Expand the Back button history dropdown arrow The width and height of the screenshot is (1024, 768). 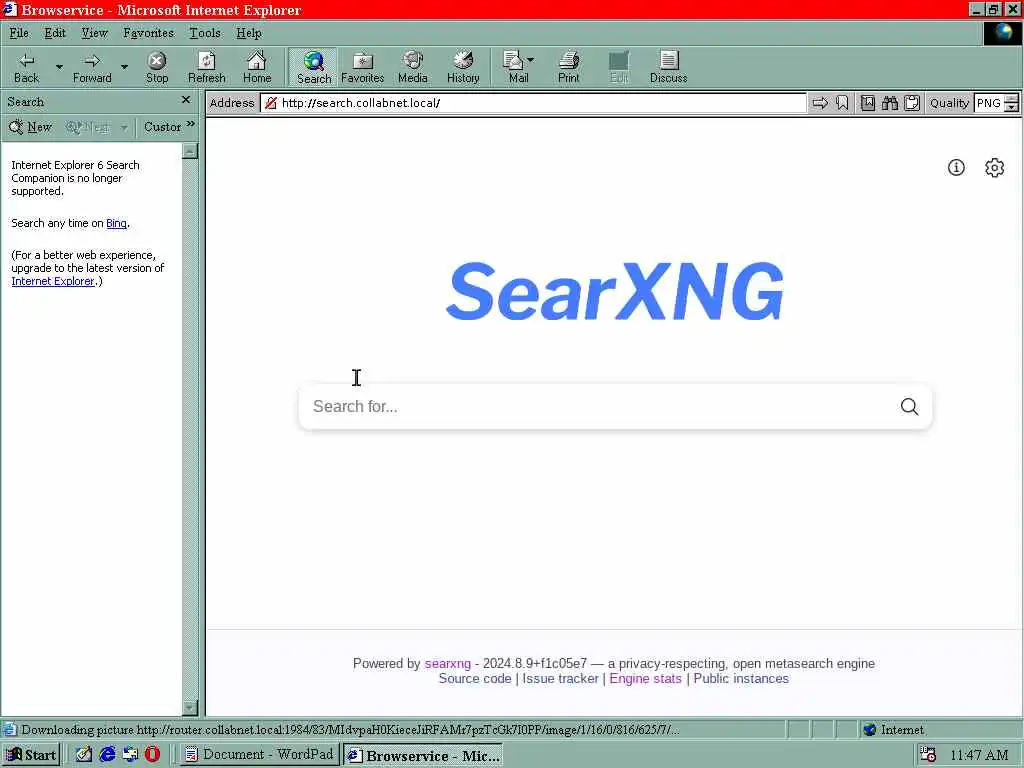tap(59, 67)
